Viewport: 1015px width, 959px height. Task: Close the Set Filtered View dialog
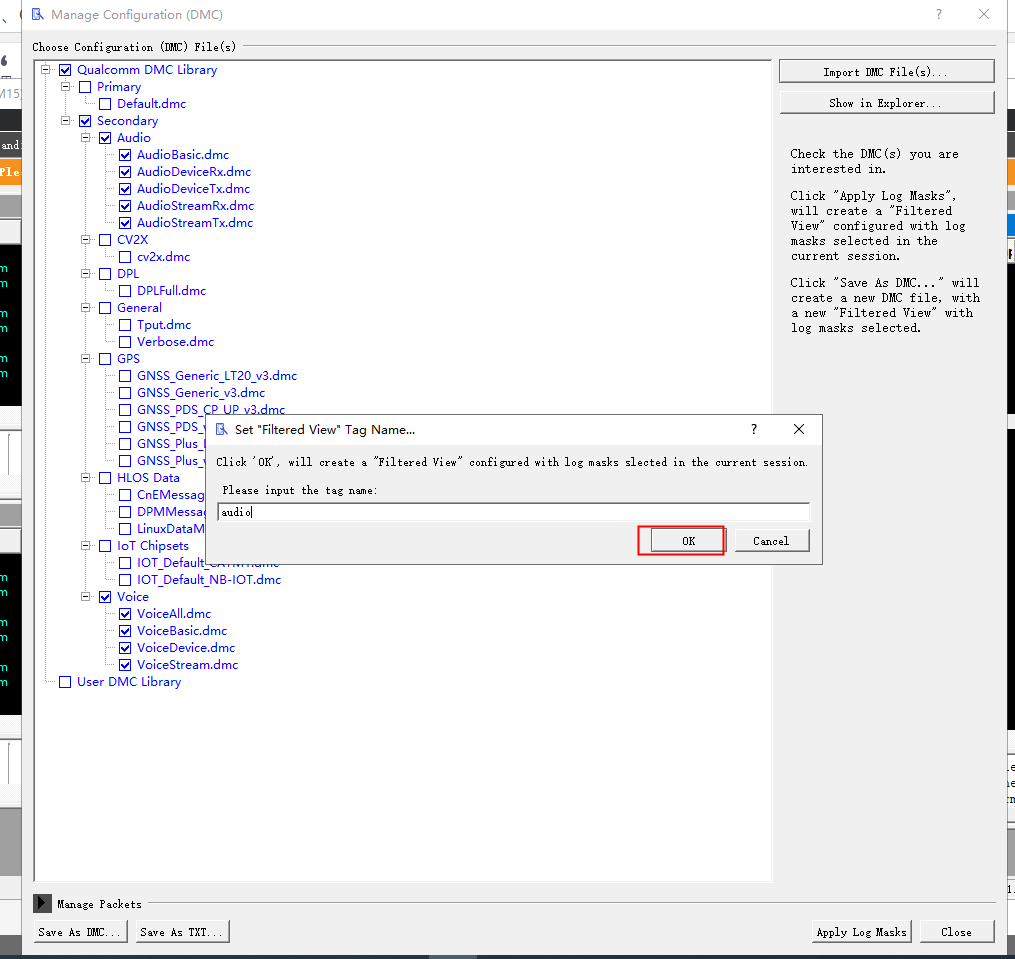pos(799,429)
